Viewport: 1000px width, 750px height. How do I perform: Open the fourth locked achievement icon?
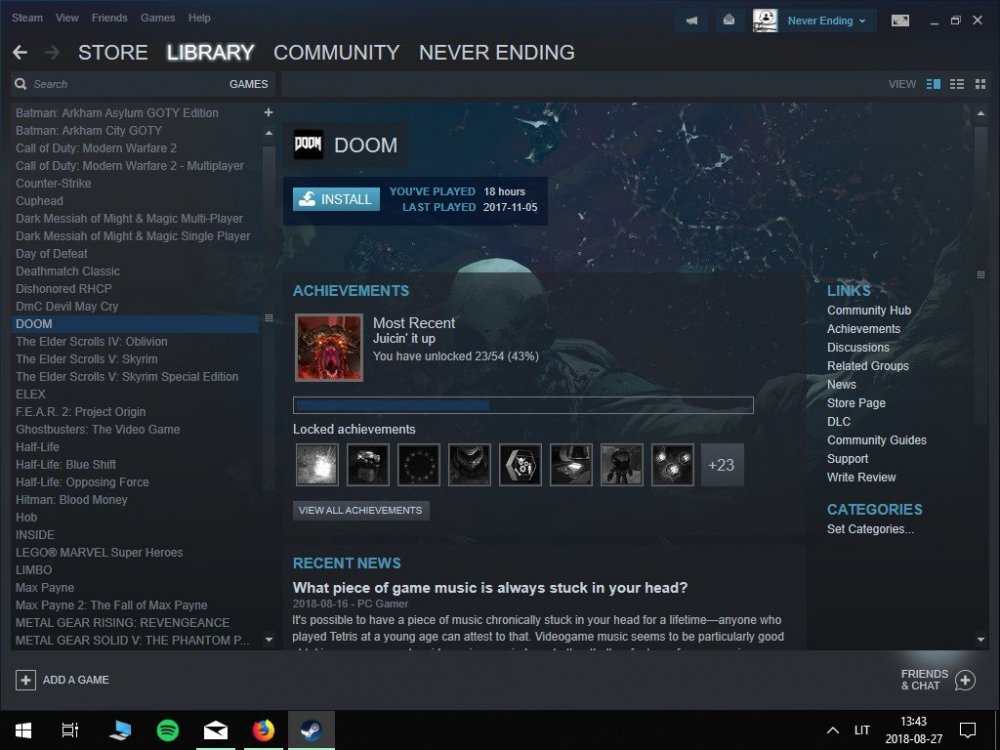(x=469, y=465)
